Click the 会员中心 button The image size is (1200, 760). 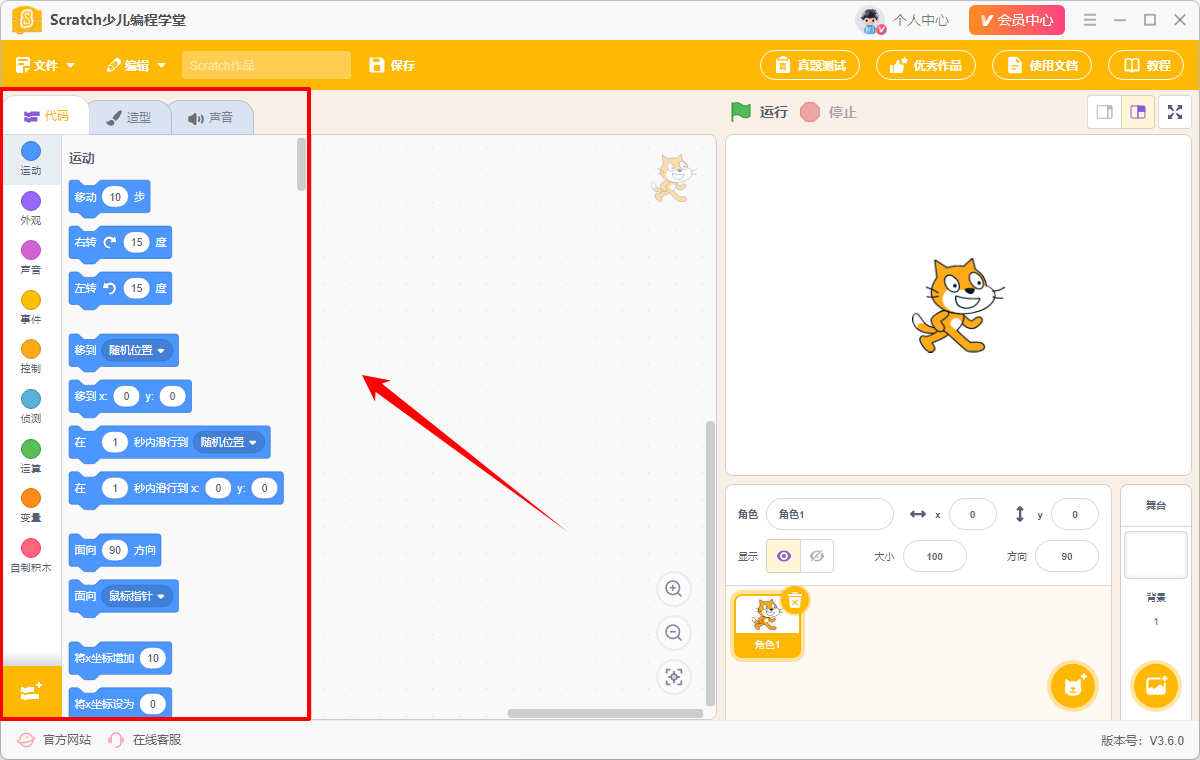tap(1017, 20)
